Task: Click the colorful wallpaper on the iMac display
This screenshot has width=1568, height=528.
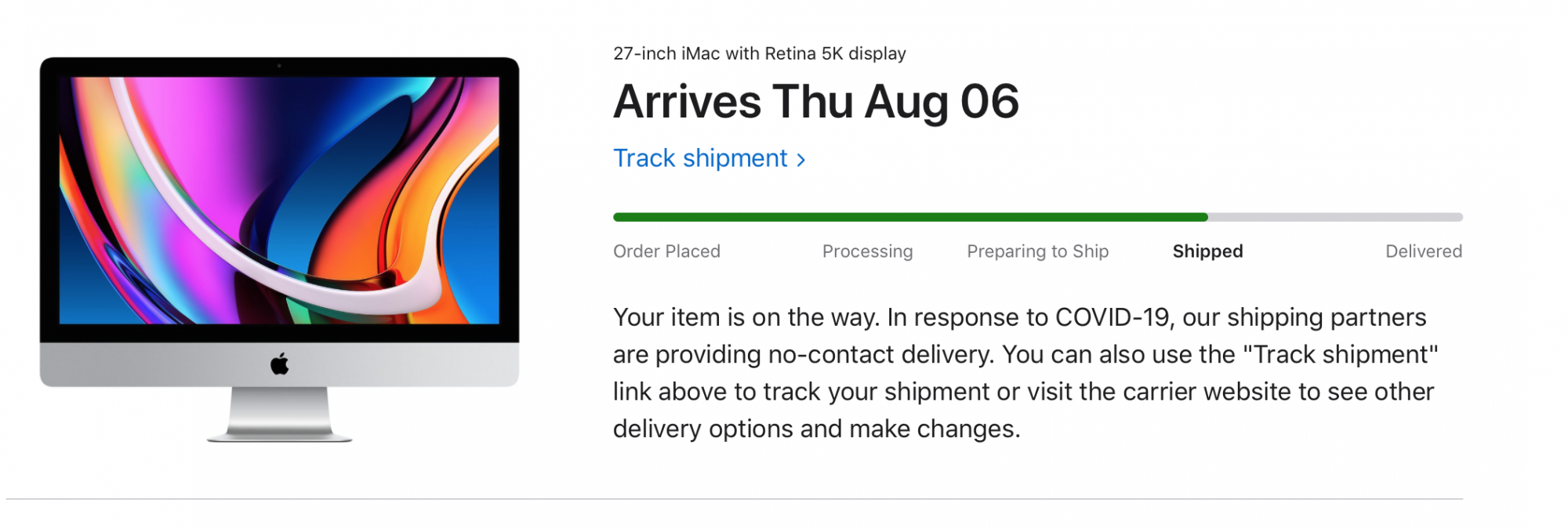Action: tap(279, 200)
